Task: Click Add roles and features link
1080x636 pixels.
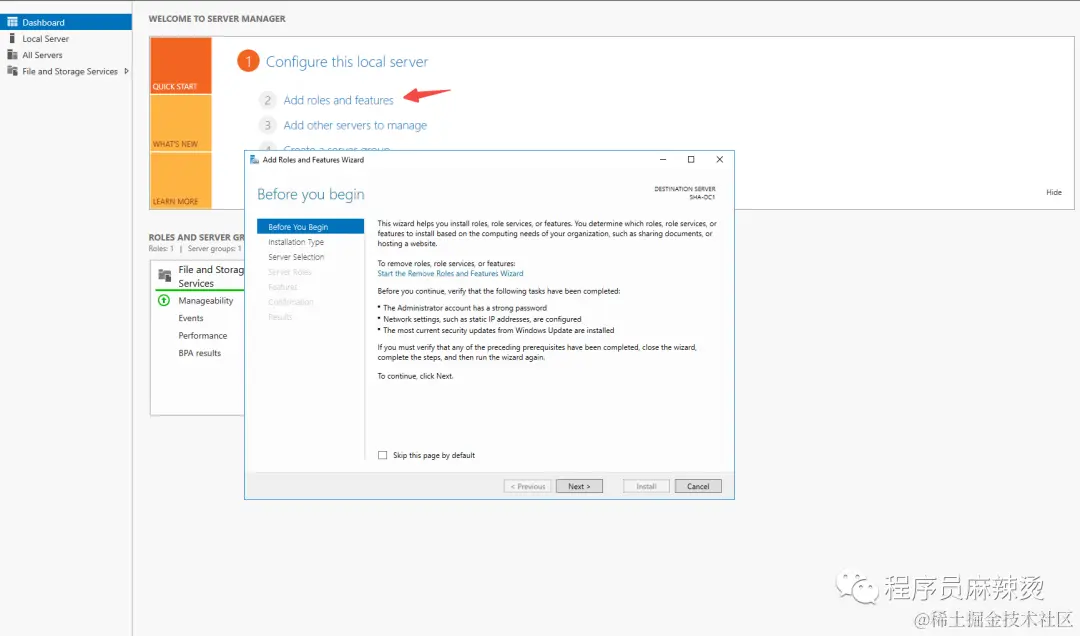Action: click(338, 100)
